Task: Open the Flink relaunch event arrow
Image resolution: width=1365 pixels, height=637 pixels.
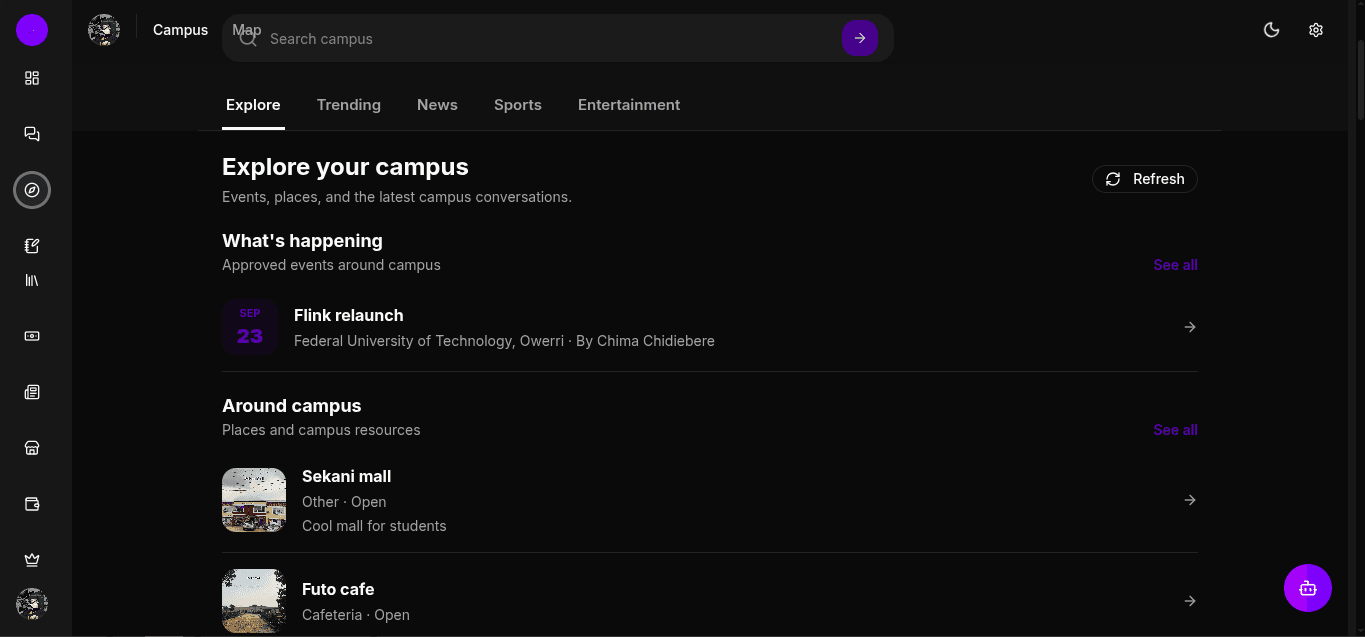Action: (1190, 327)
